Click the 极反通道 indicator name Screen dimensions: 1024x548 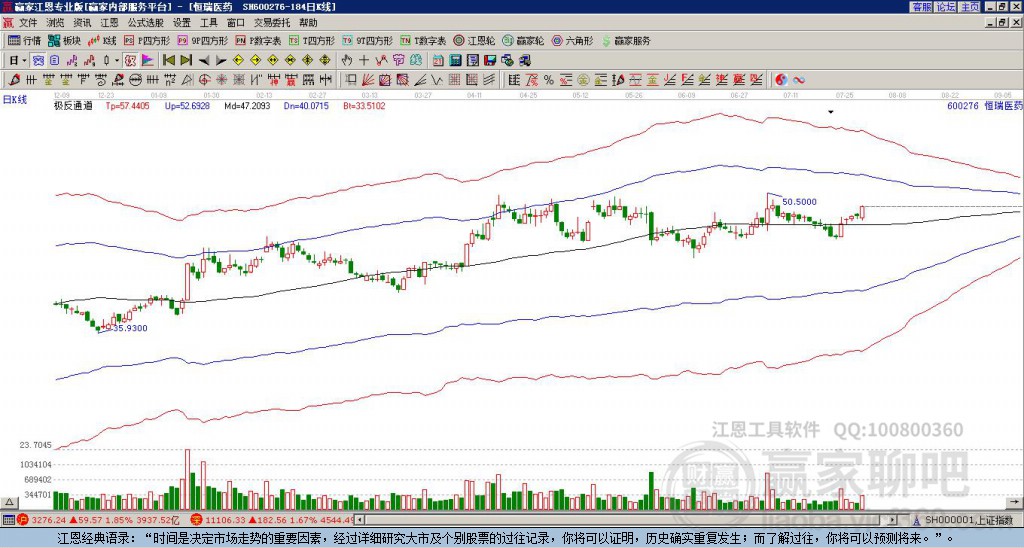[73, 105]
